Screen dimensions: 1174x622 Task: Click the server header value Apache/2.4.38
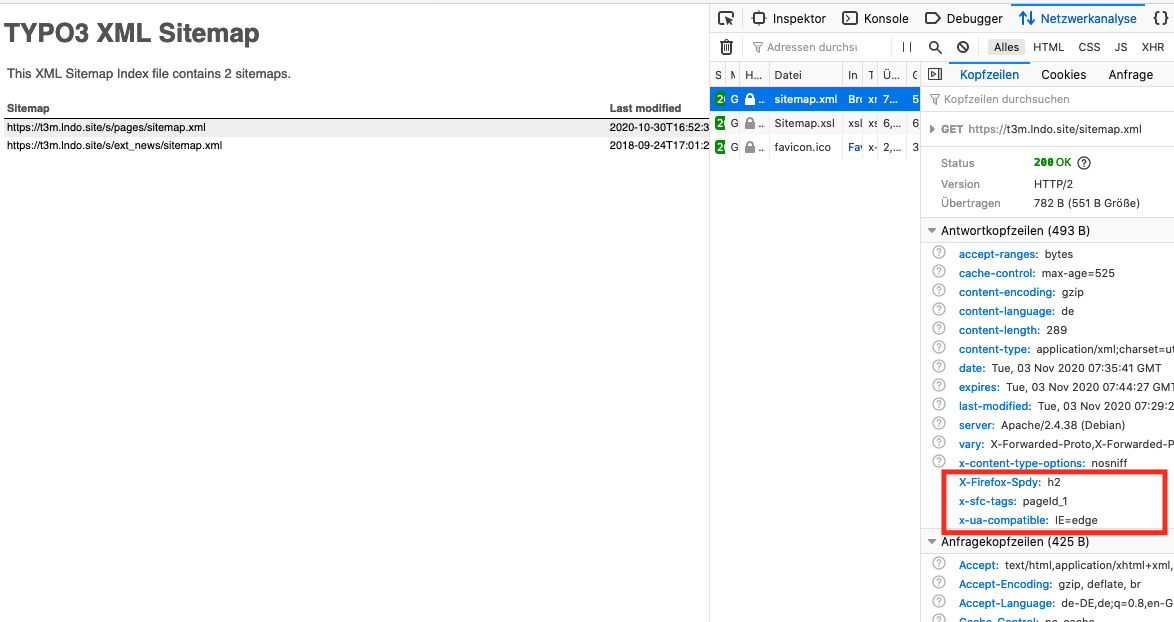click(1062, 425)
